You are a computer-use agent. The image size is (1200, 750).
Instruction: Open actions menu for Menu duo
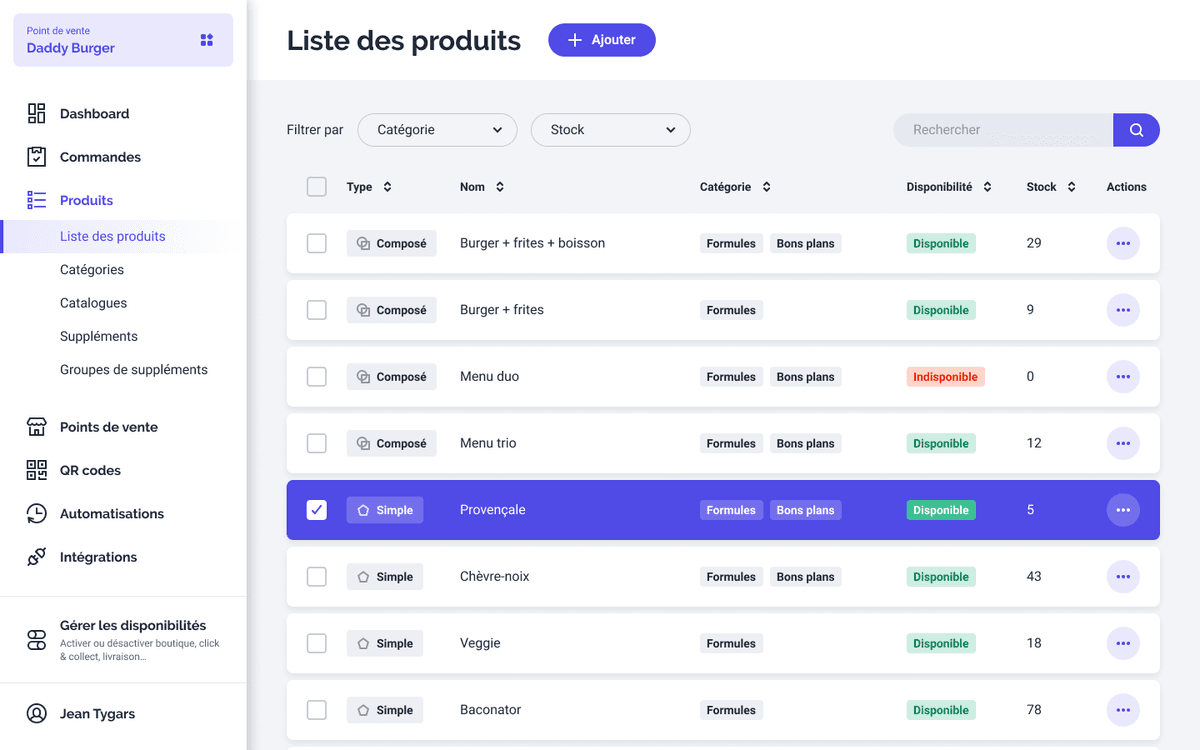1122,377
